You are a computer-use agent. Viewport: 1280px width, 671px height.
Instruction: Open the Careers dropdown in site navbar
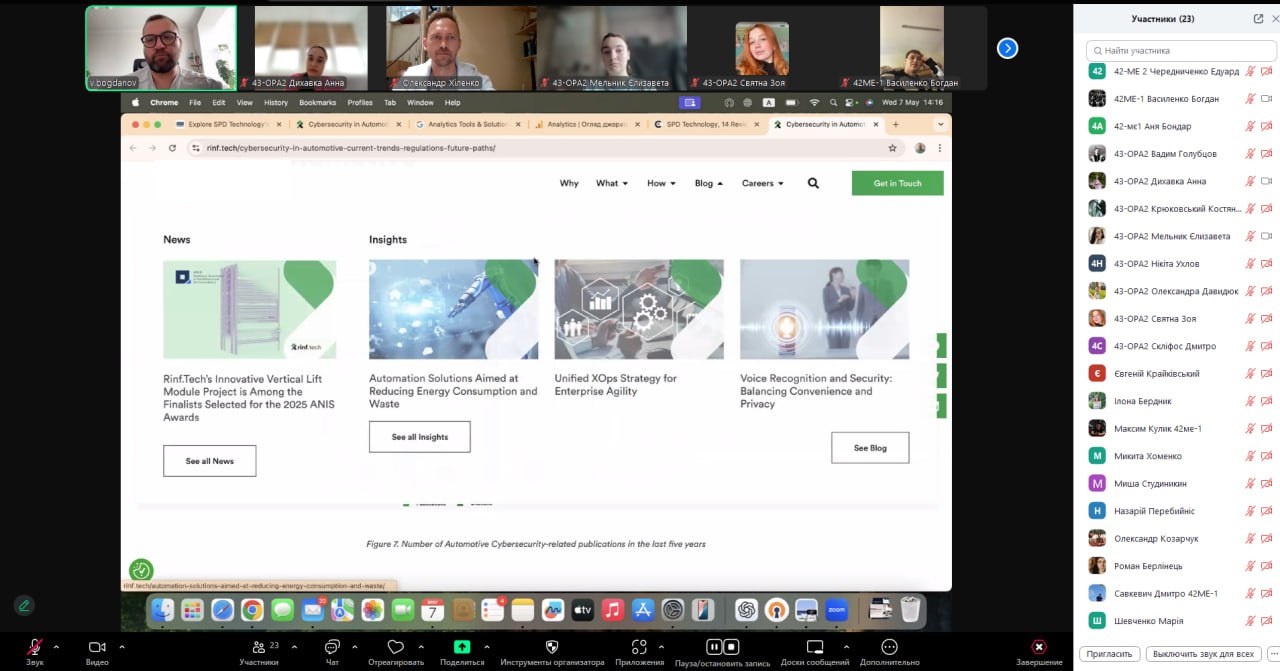(763, 183)
